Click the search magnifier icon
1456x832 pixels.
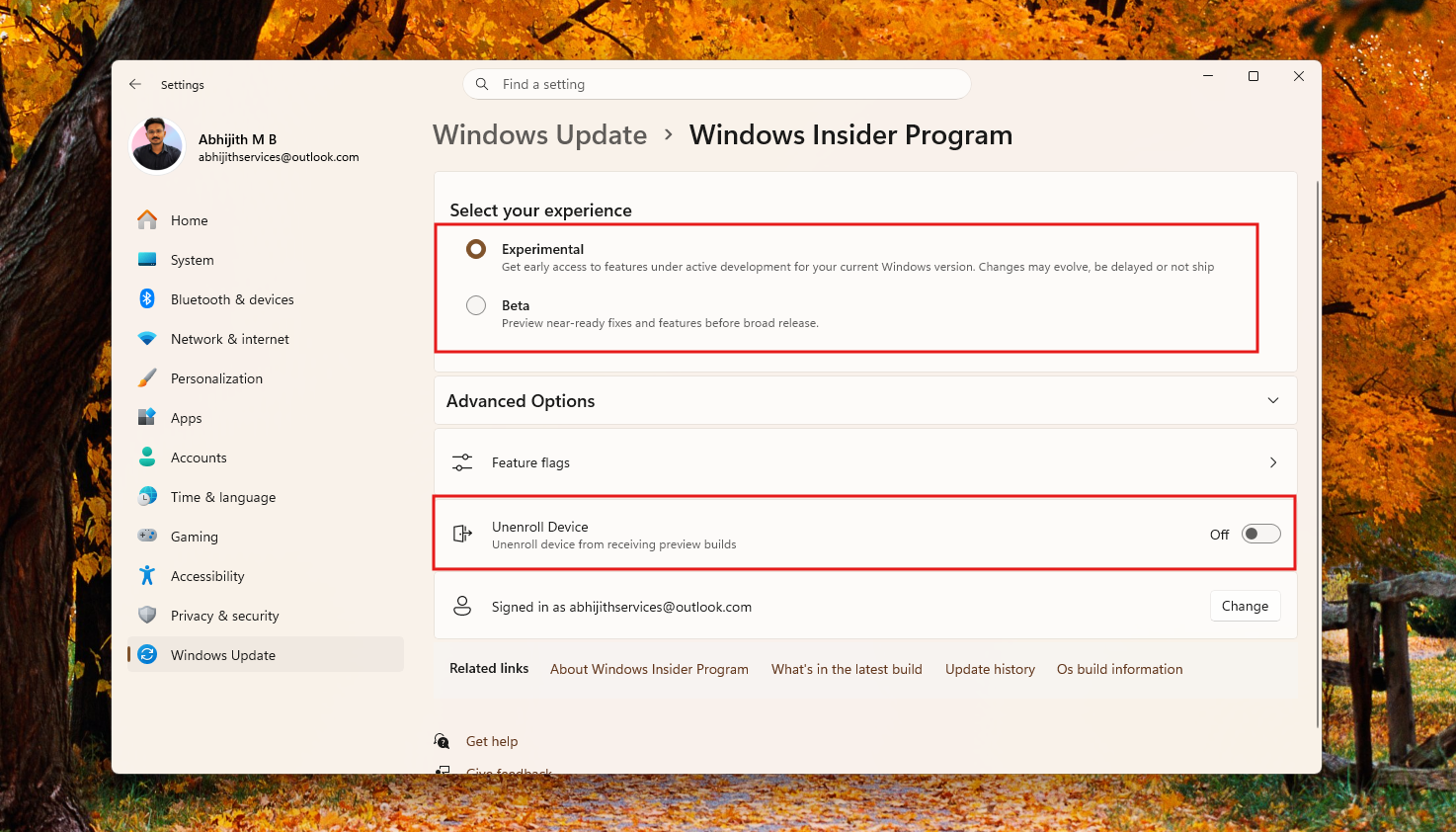pyautogui.click(x=482, y=84)
